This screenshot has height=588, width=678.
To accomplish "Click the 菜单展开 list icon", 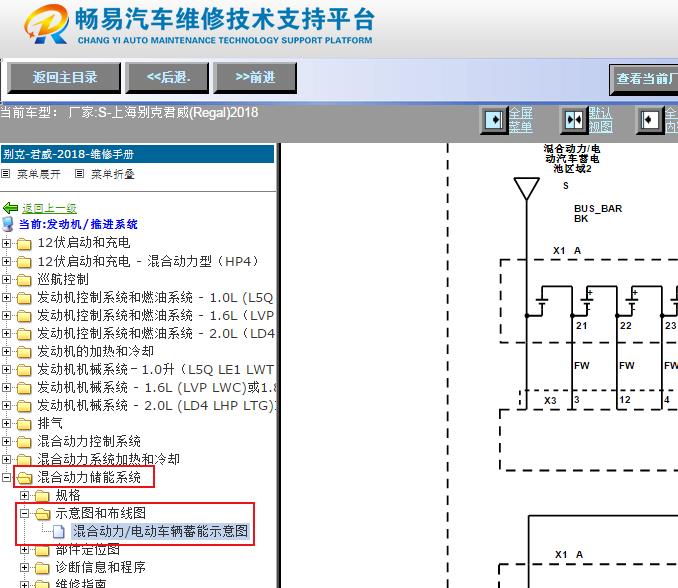I will tap(6, 174).
